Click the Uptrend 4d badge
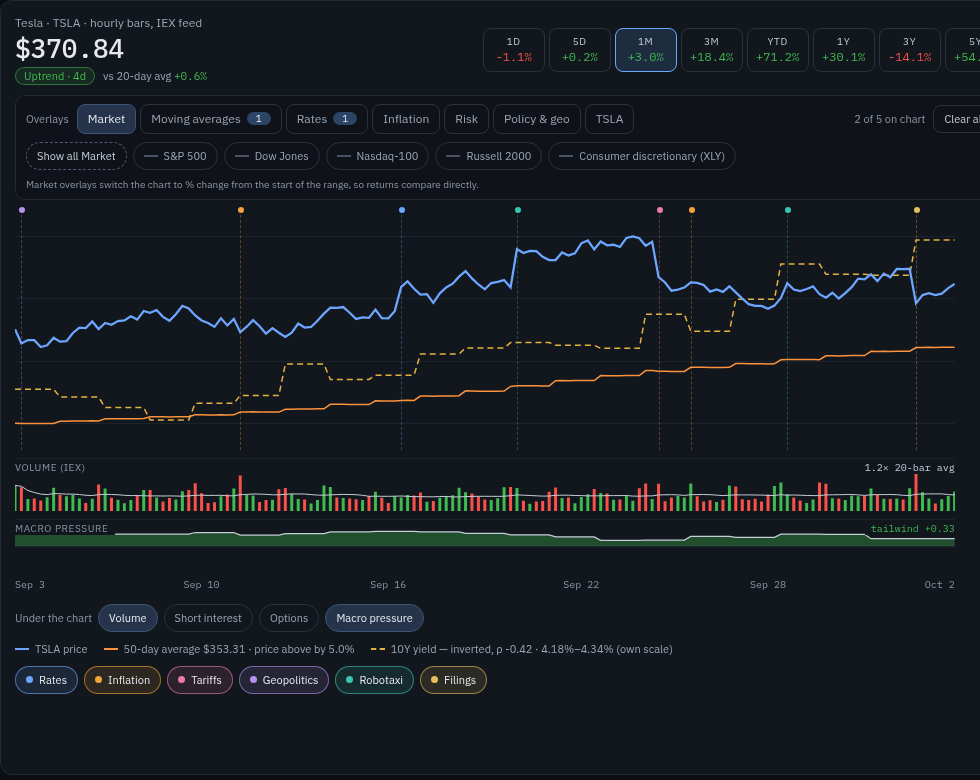This screenshot has height=780, width=980. point(55,76)
